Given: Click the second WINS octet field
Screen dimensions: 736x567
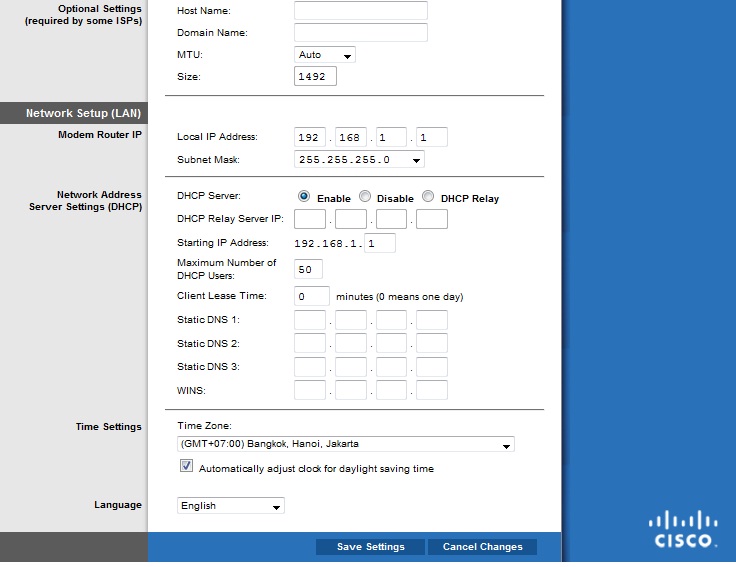Looking at the screenshot, I should (x=350, y=390).
